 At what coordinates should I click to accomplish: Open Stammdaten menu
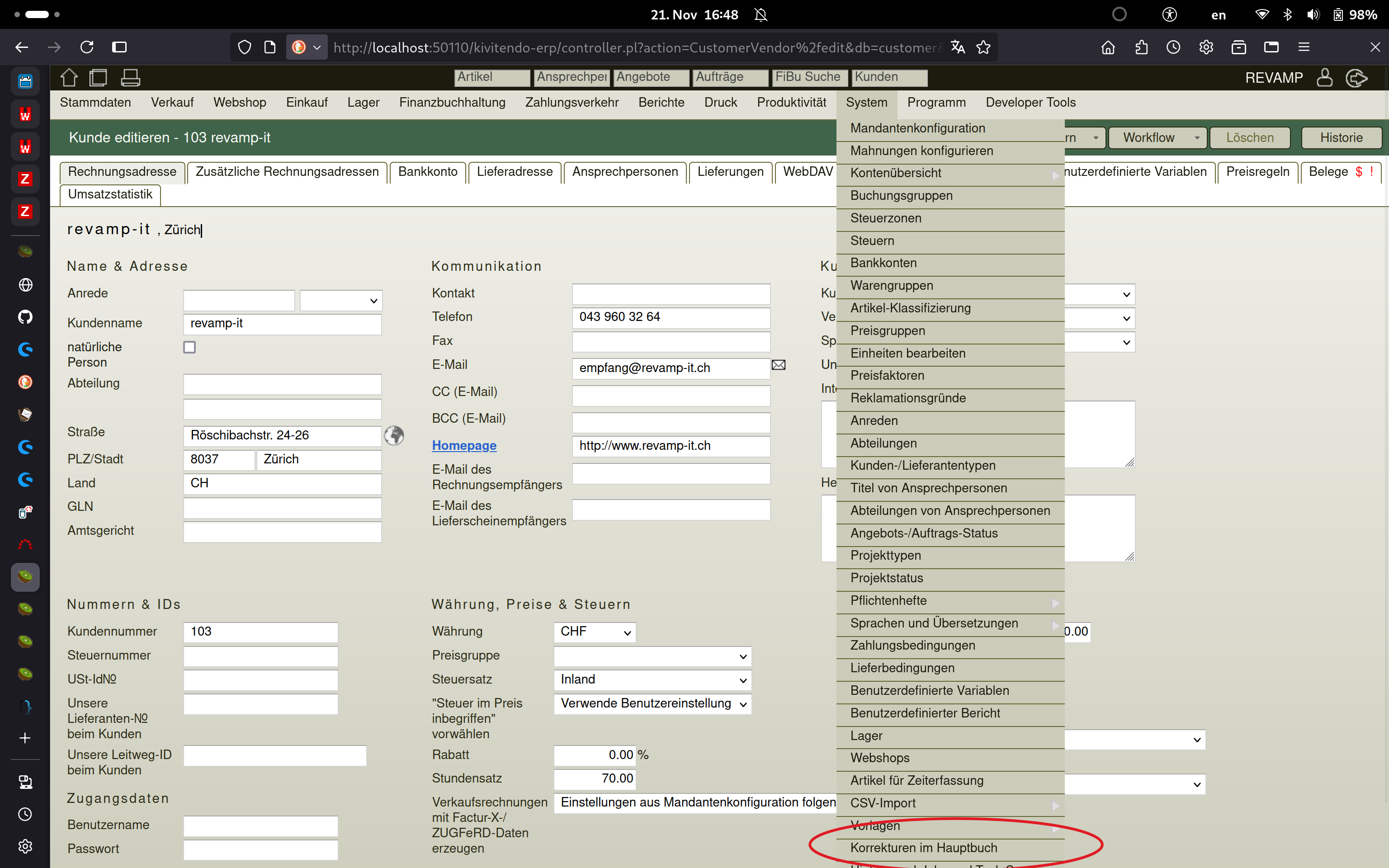[x=95, y=102]
